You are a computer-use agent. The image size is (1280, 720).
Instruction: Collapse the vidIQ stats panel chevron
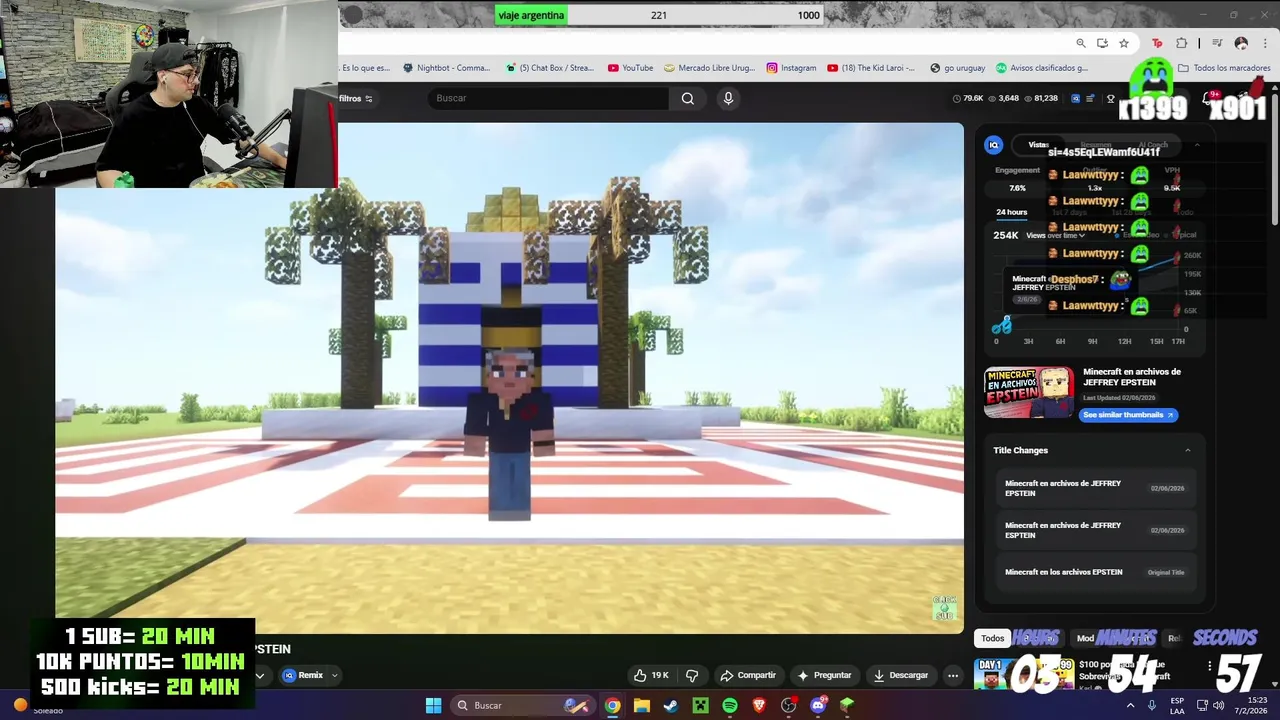[x=1196, y=145]
